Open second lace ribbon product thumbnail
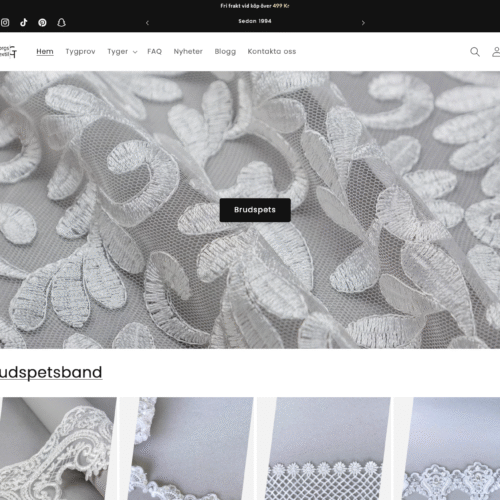 187,448
